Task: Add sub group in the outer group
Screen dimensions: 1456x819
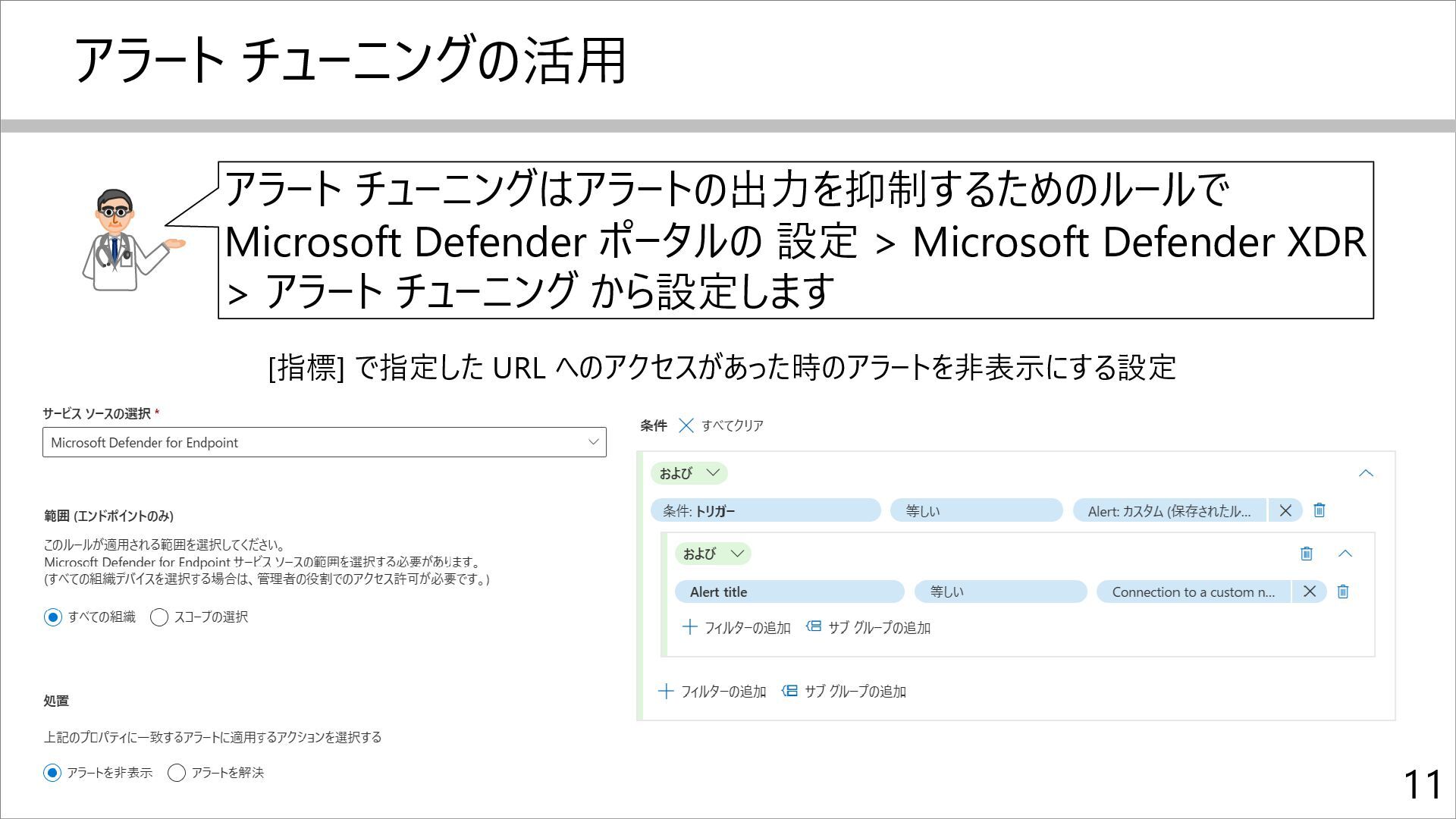Action: [844, 692]
